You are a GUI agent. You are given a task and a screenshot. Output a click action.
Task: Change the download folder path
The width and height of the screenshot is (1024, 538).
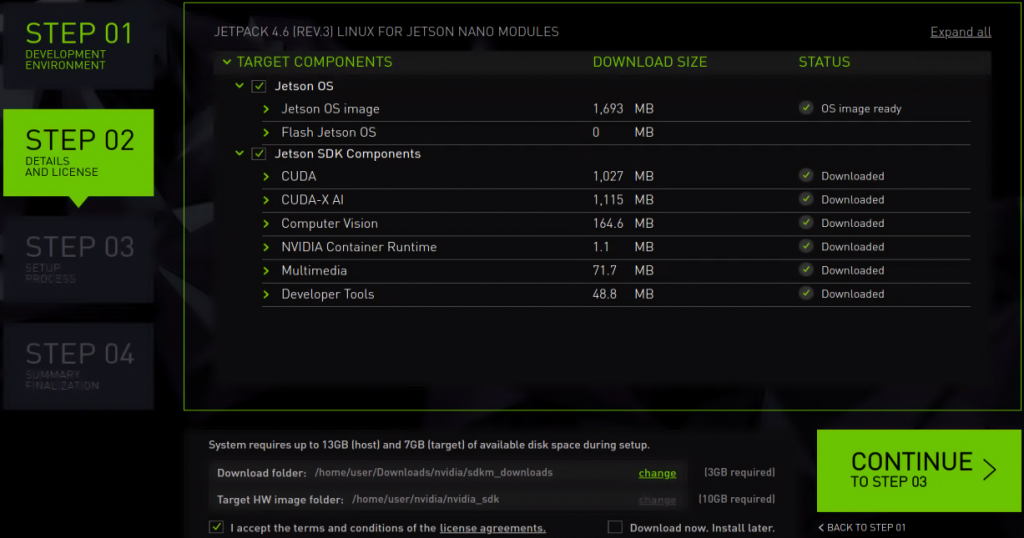pyautogui.click(x=657, y=473)
